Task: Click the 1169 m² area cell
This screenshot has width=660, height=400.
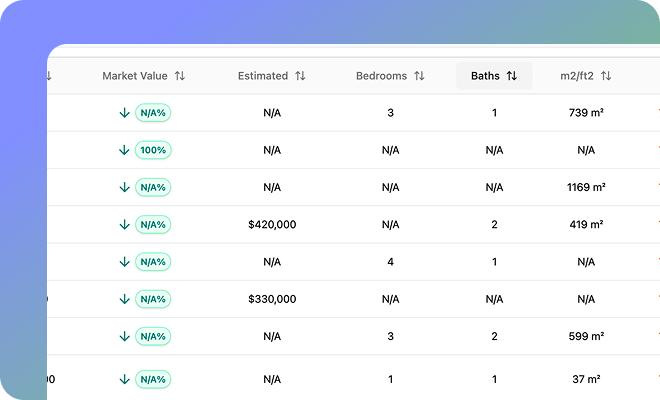Action: coord(586,187)
